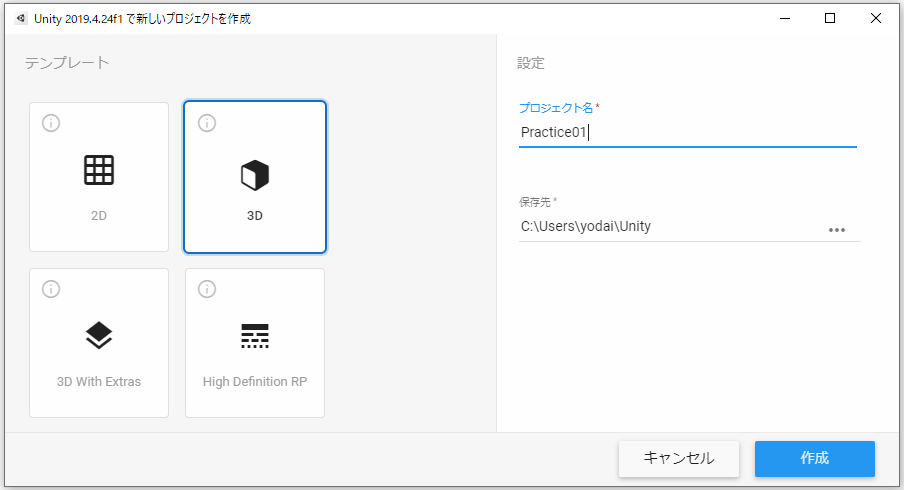Image resolution: width=904 pixels, height=490 pixels.
Task: Open info for the 2D template
Action: (51, 123)
